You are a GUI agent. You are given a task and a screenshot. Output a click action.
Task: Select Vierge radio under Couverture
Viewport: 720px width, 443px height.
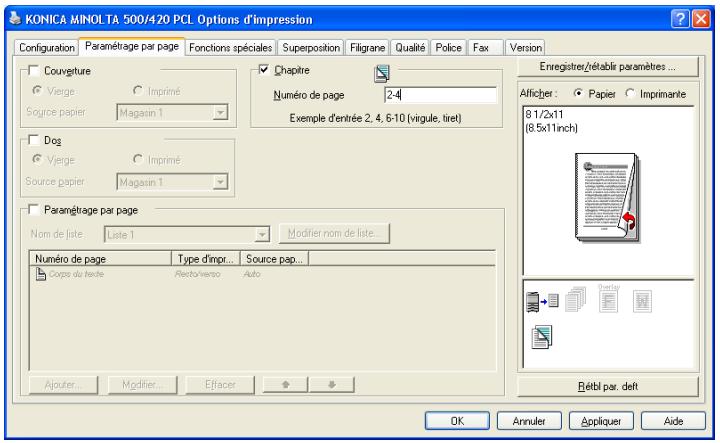click(37, 90)
